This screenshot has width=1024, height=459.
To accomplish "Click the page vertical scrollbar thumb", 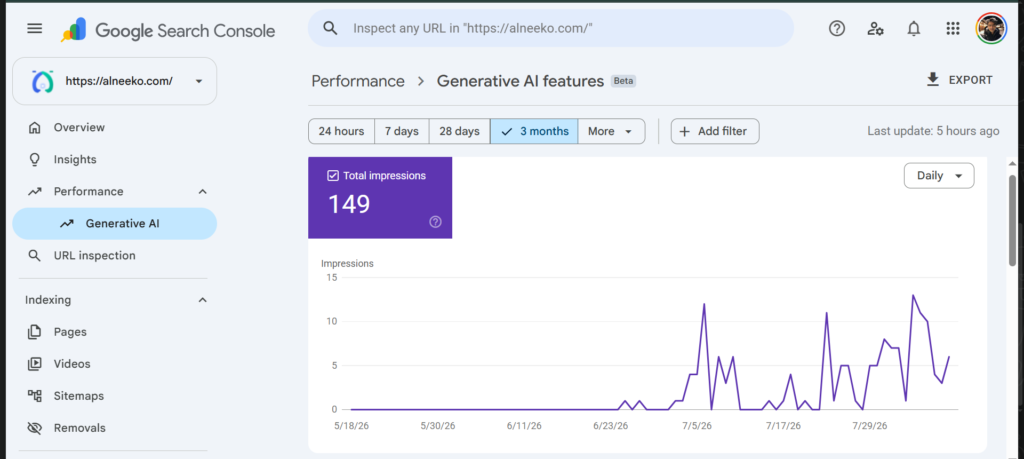I will (1012, 220).
